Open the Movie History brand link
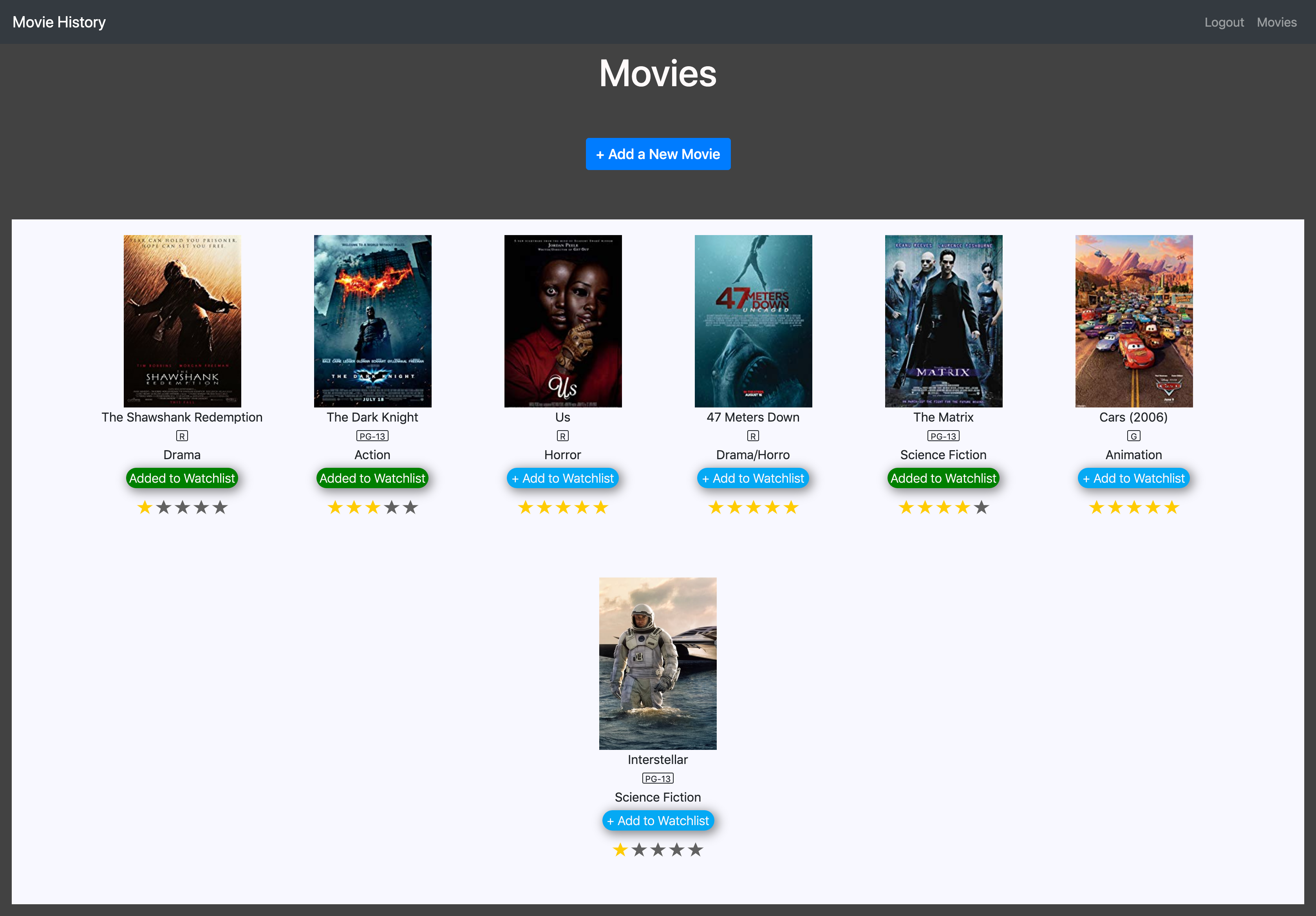This screenshot has width=1316, height=916. [59, 22]
